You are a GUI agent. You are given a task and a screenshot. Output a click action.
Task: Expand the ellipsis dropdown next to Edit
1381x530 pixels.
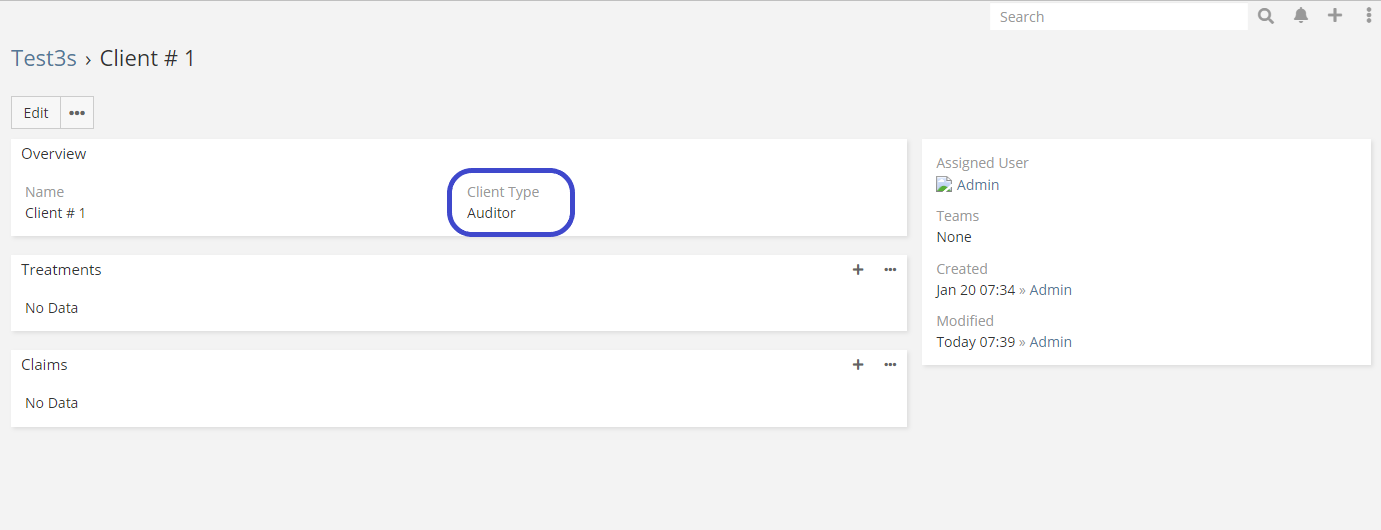pos(77,113)
